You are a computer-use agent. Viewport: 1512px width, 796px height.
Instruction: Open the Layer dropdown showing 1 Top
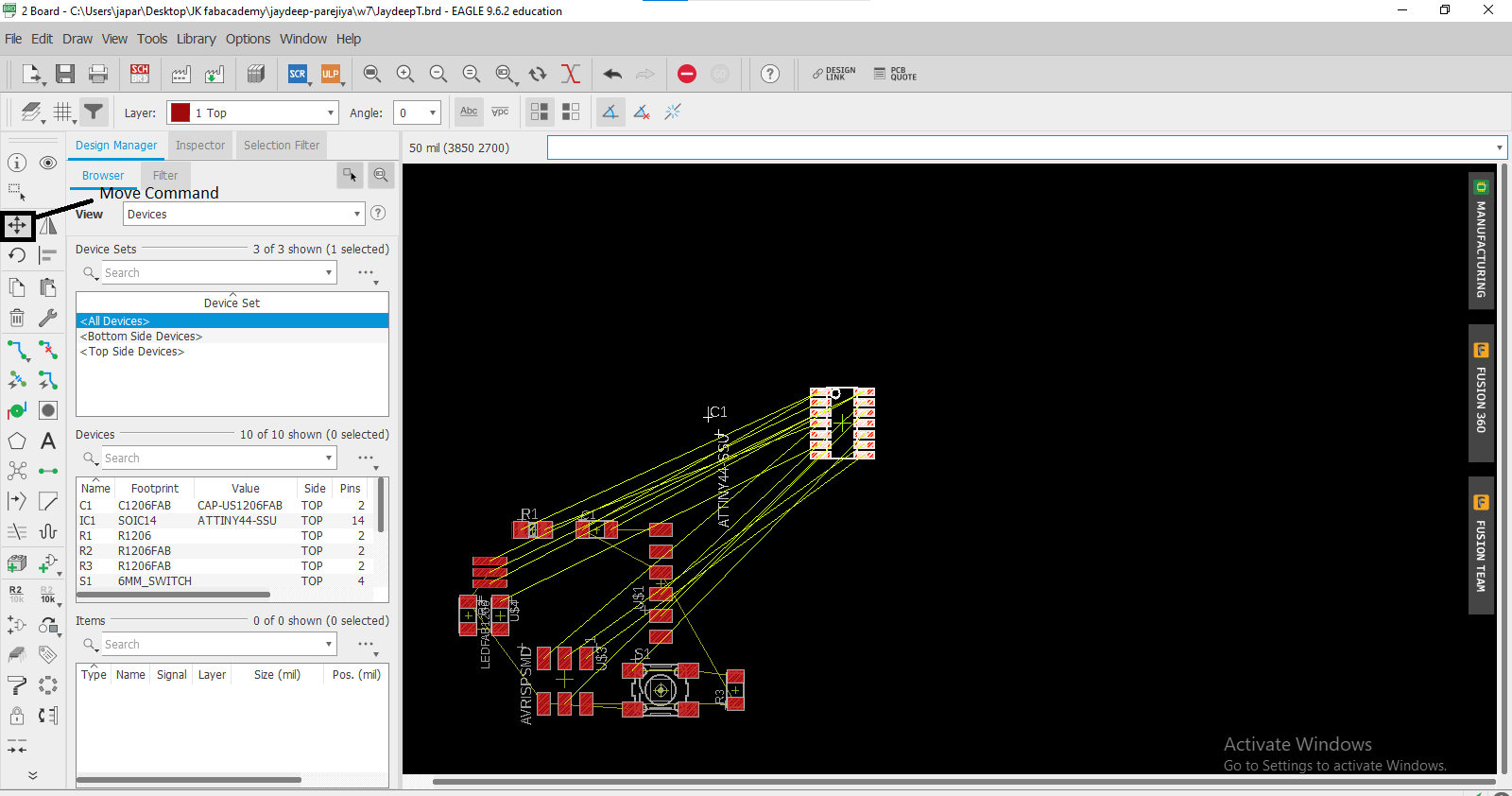tap(252, 112)
